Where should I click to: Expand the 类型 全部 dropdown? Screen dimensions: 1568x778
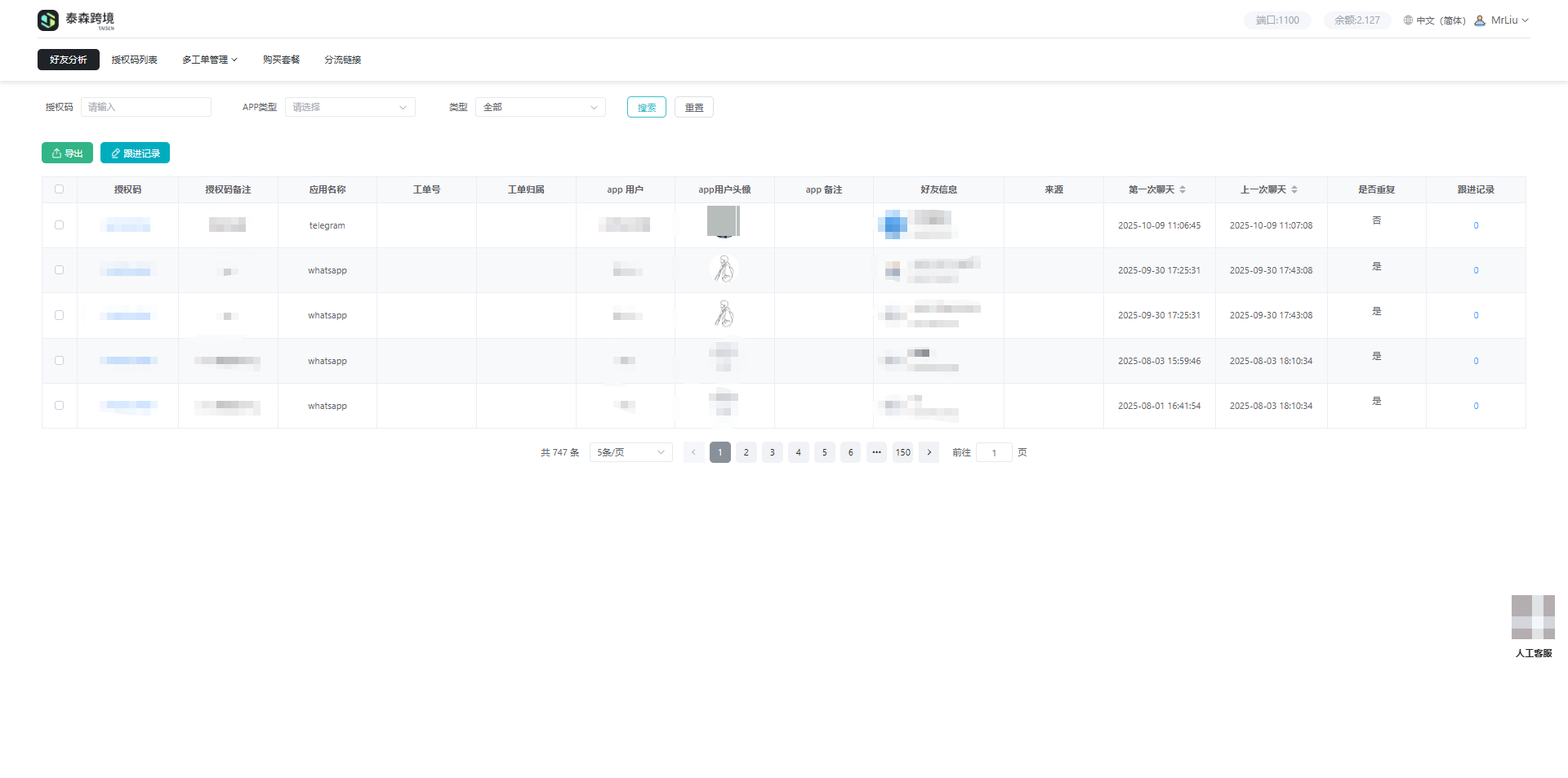[x=540, y=107]
